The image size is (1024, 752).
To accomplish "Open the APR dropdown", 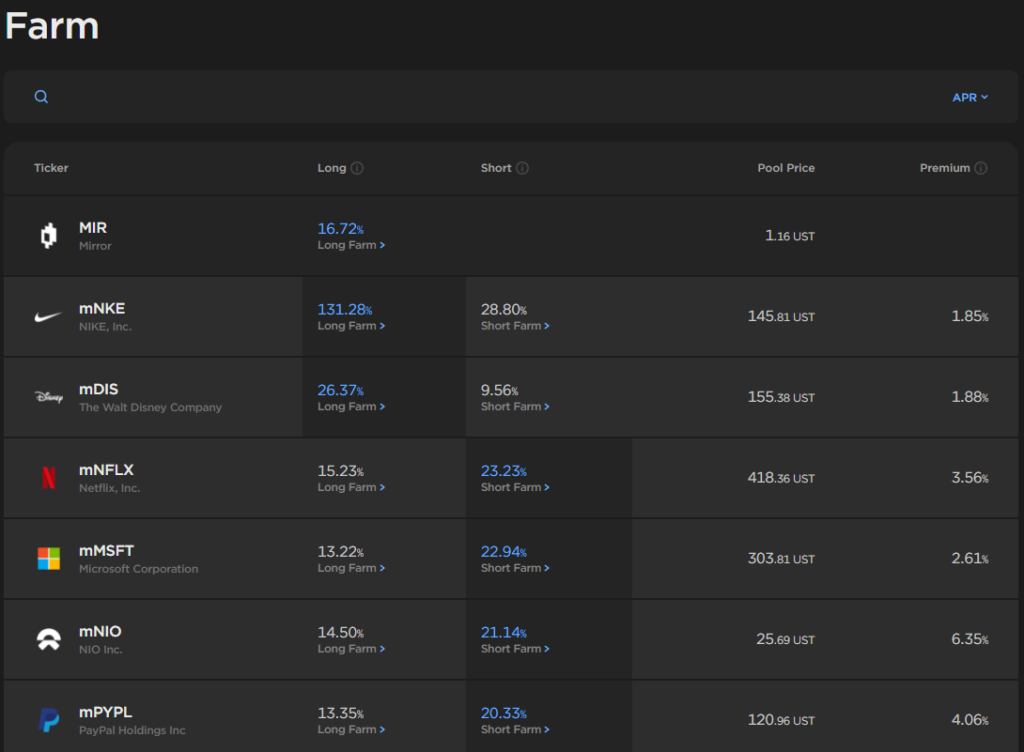I will tap(969, 97).
